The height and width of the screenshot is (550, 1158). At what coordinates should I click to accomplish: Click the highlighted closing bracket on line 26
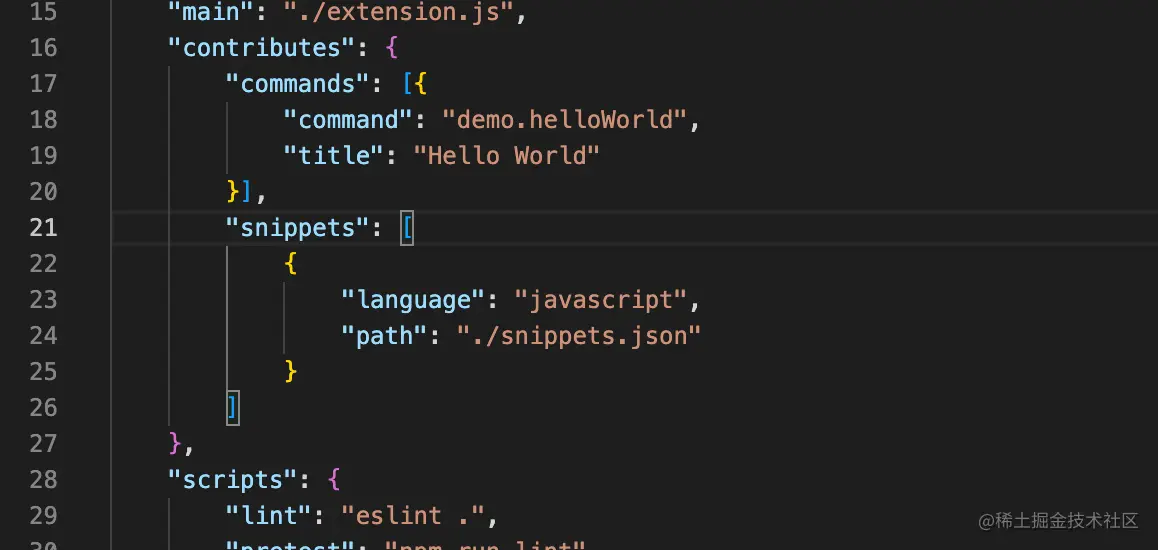(233, 408)
